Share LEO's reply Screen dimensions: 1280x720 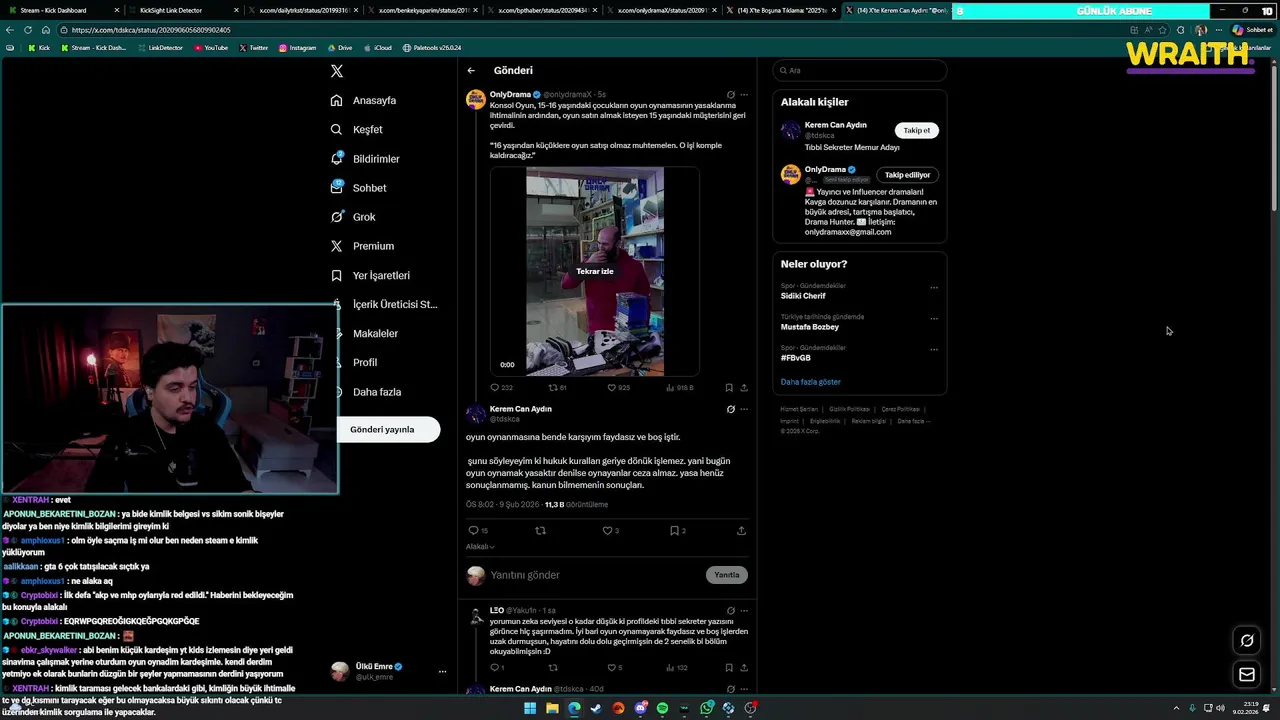[744, 667]
